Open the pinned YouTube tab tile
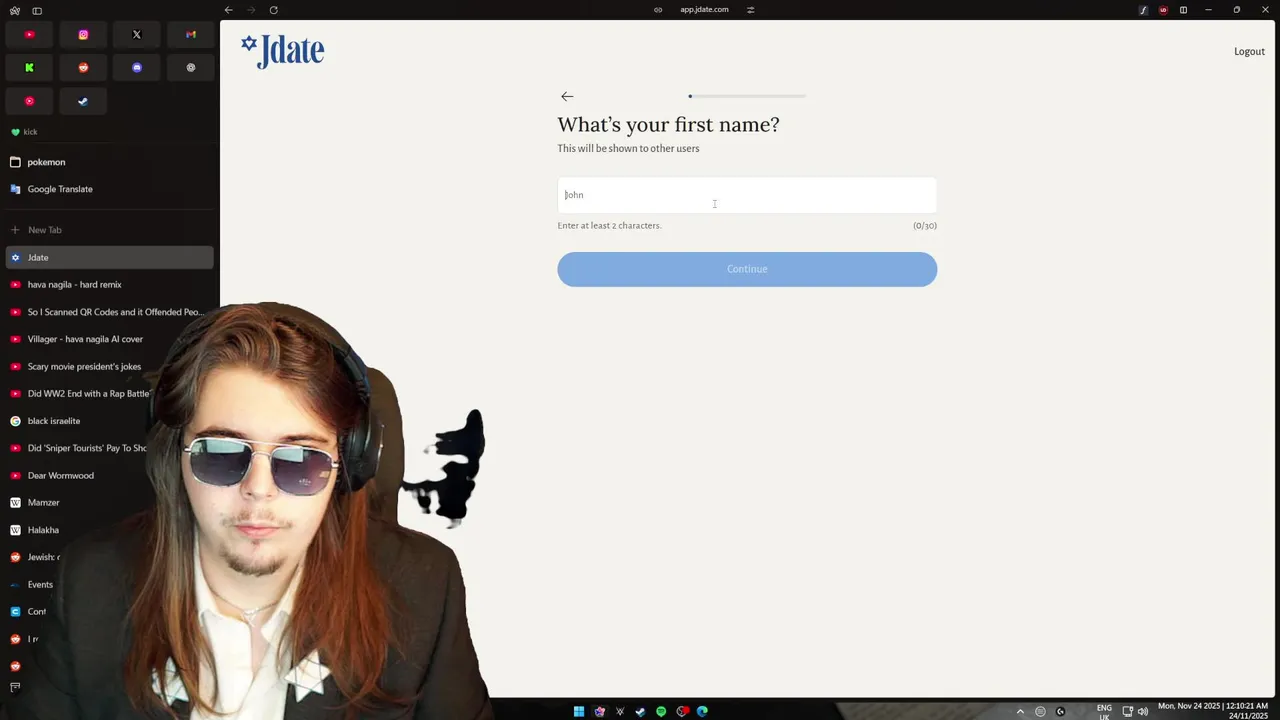 29,34
